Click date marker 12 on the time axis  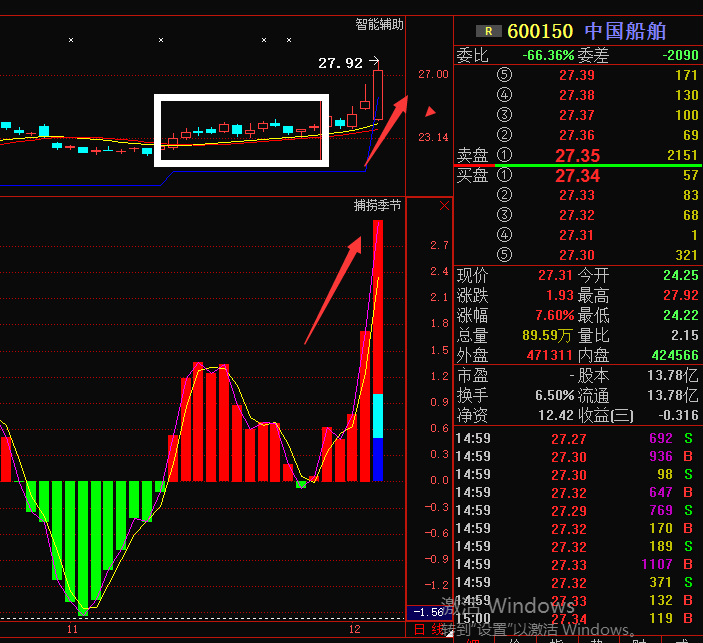[x=354, y=630]
